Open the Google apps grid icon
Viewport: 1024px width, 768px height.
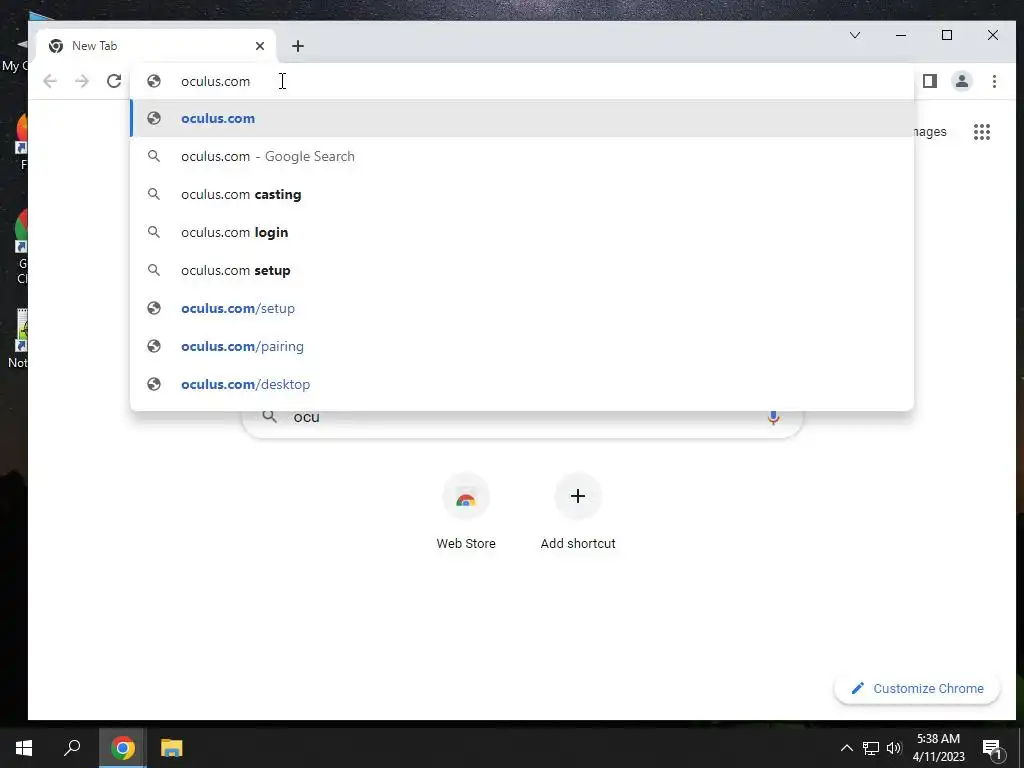(982, 132)
